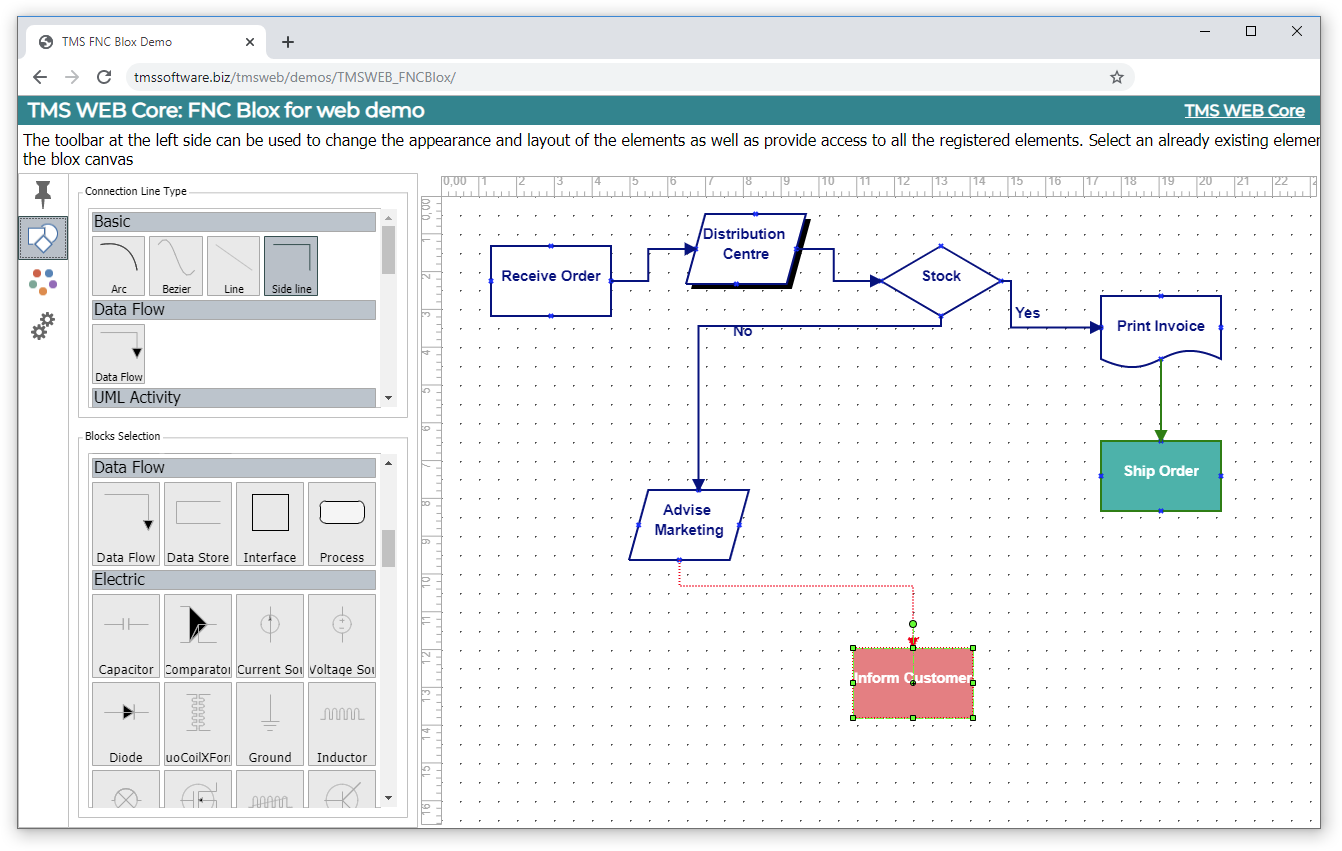Switch to the TMS FNC Blox Demo tab
Image resolution: width=1342 pixels, height=851 pixels.
pos(140,41)
